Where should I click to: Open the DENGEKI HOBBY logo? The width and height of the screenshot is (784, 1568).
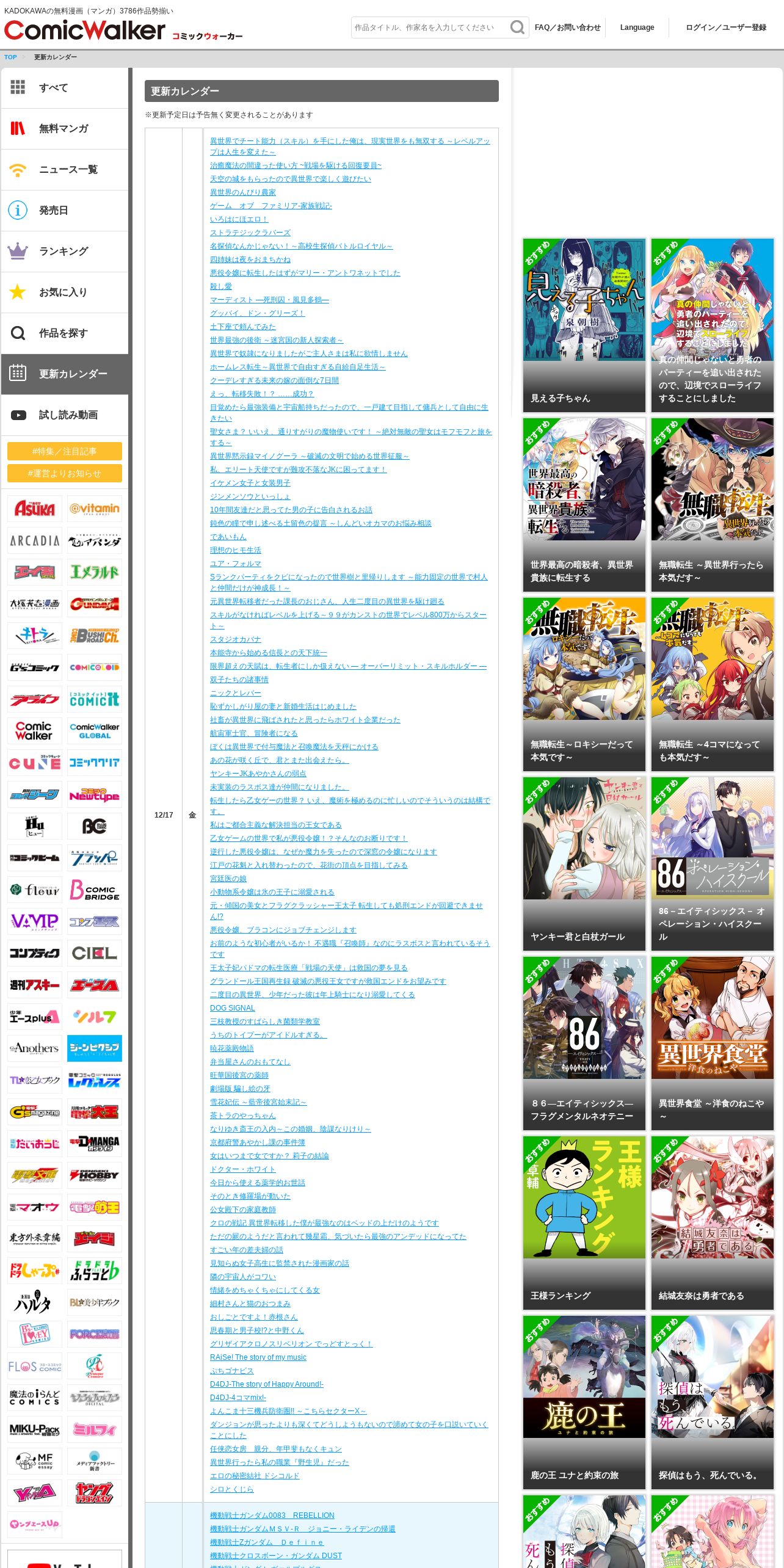coord(95,1175)
